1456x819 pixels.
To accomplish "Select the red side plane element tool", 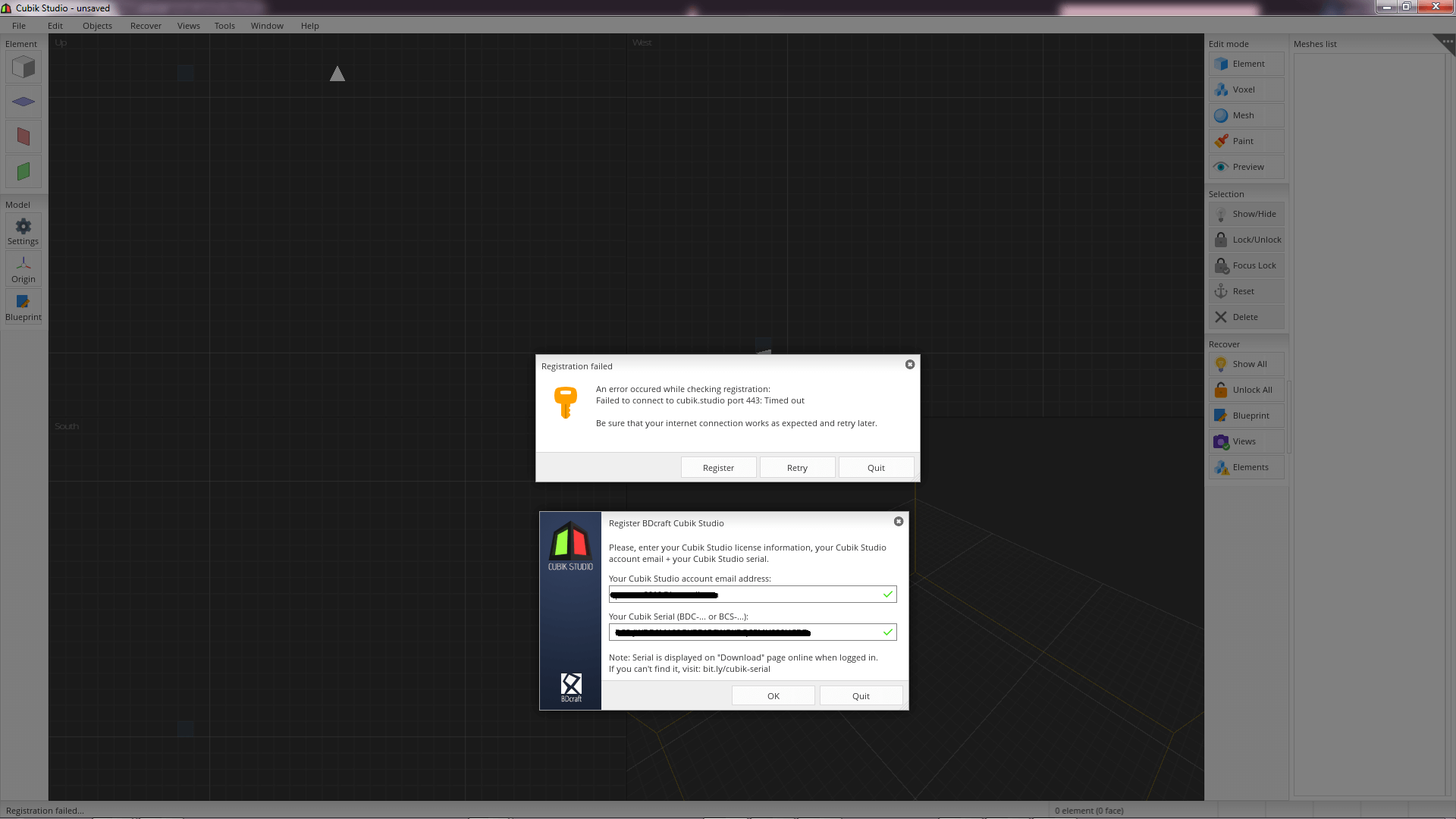I will [24, 136].
